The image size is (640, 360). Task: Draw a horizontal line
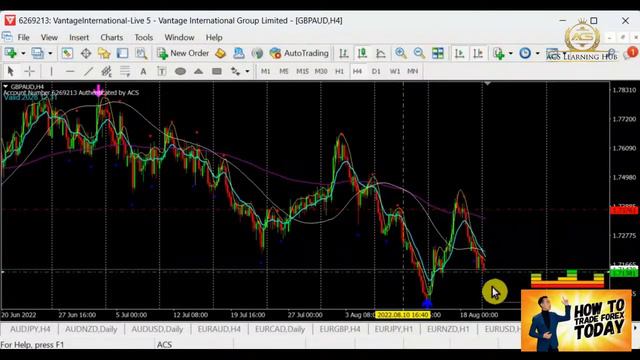[70, 71]
